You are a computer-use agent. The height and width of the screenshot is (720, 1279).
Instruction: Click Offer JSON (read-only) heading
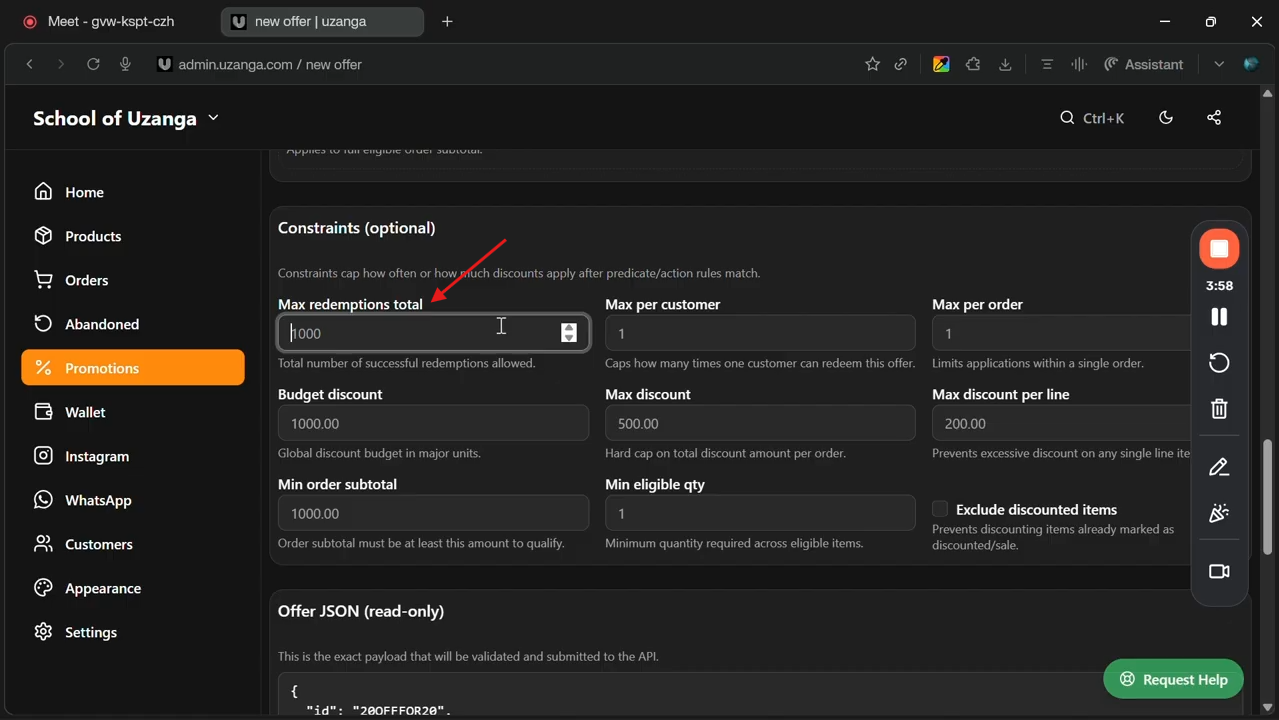tap(361, 611)
